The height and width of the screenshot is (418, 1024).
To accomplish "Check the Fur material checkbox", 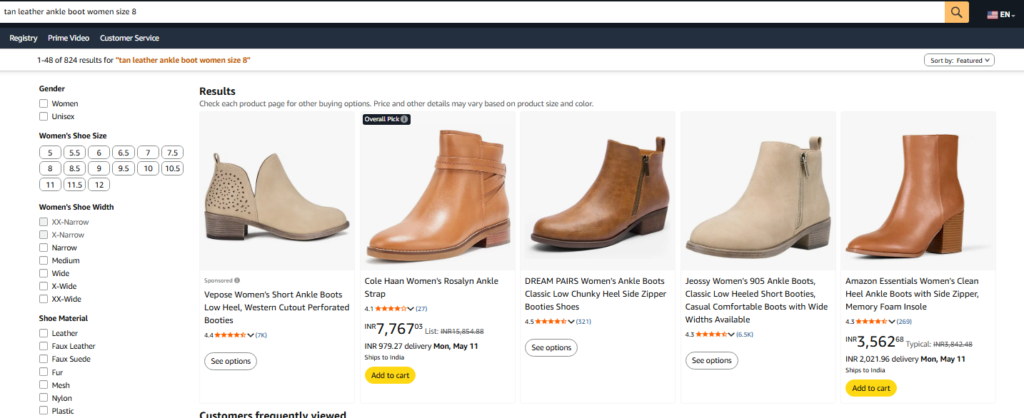I will coord(44,372).
